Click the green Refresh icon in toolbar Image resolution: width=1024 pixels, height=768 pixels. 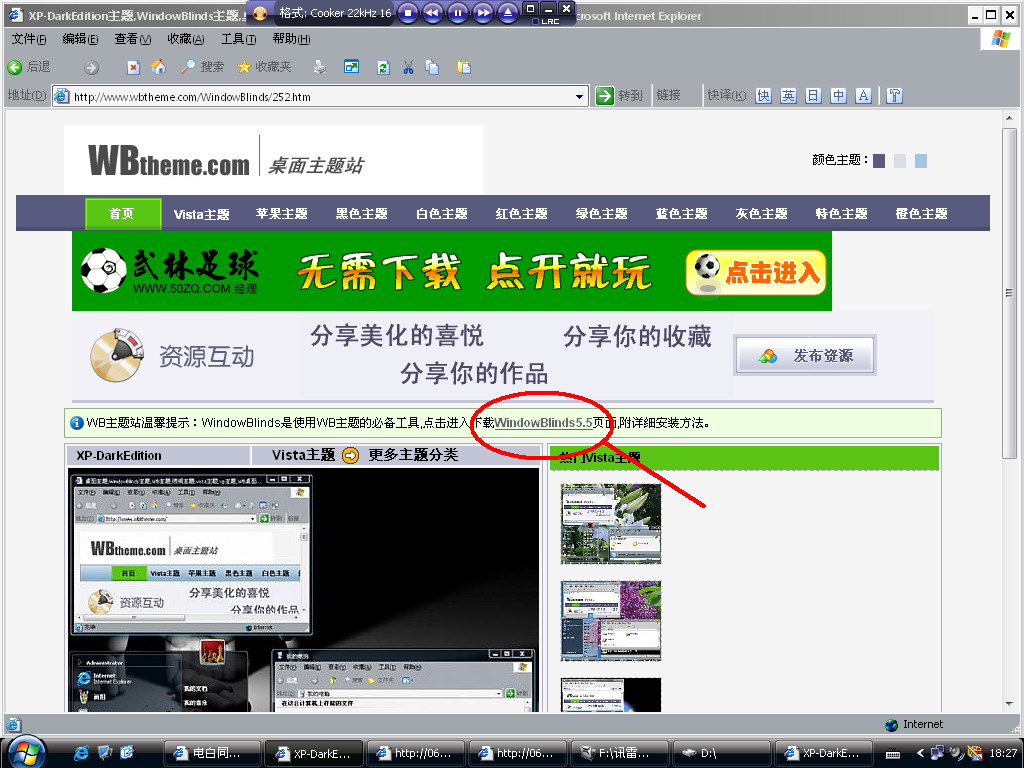[x=382, y=67]
